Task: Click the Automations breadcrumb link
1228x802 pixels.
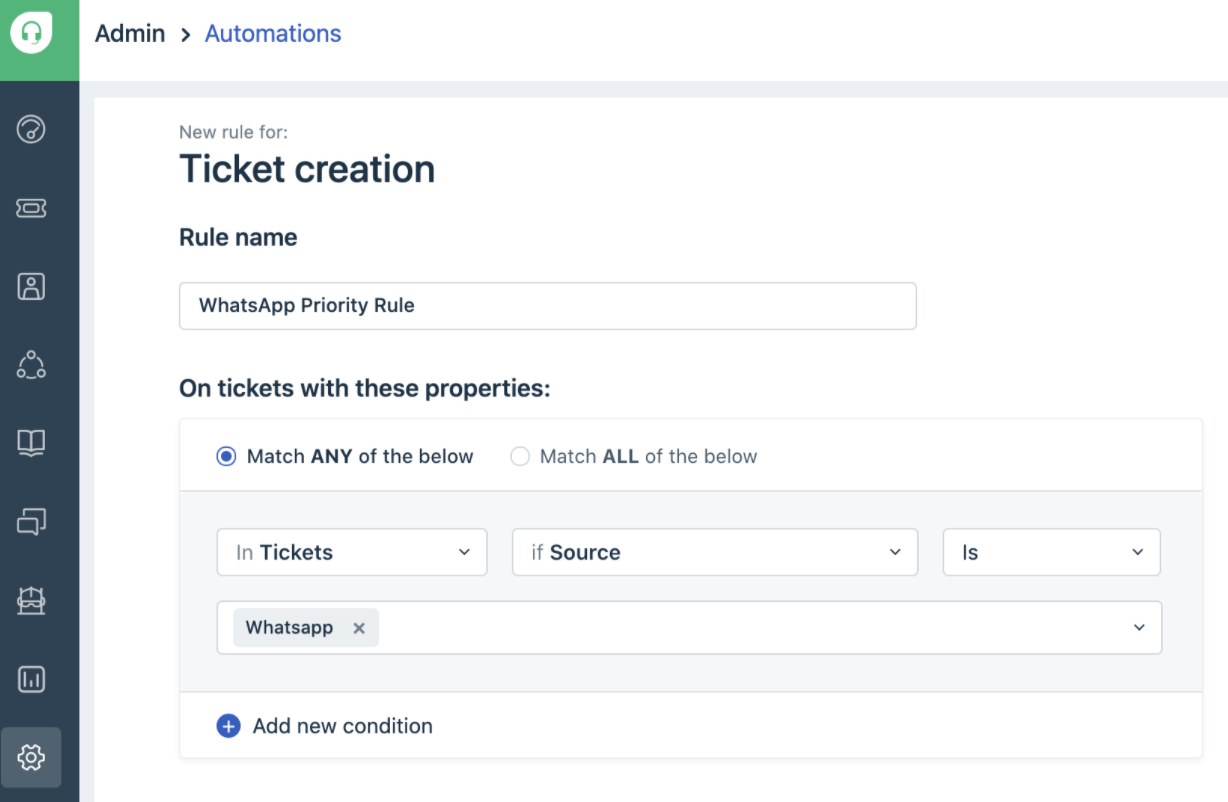Action: pos(273,34)
